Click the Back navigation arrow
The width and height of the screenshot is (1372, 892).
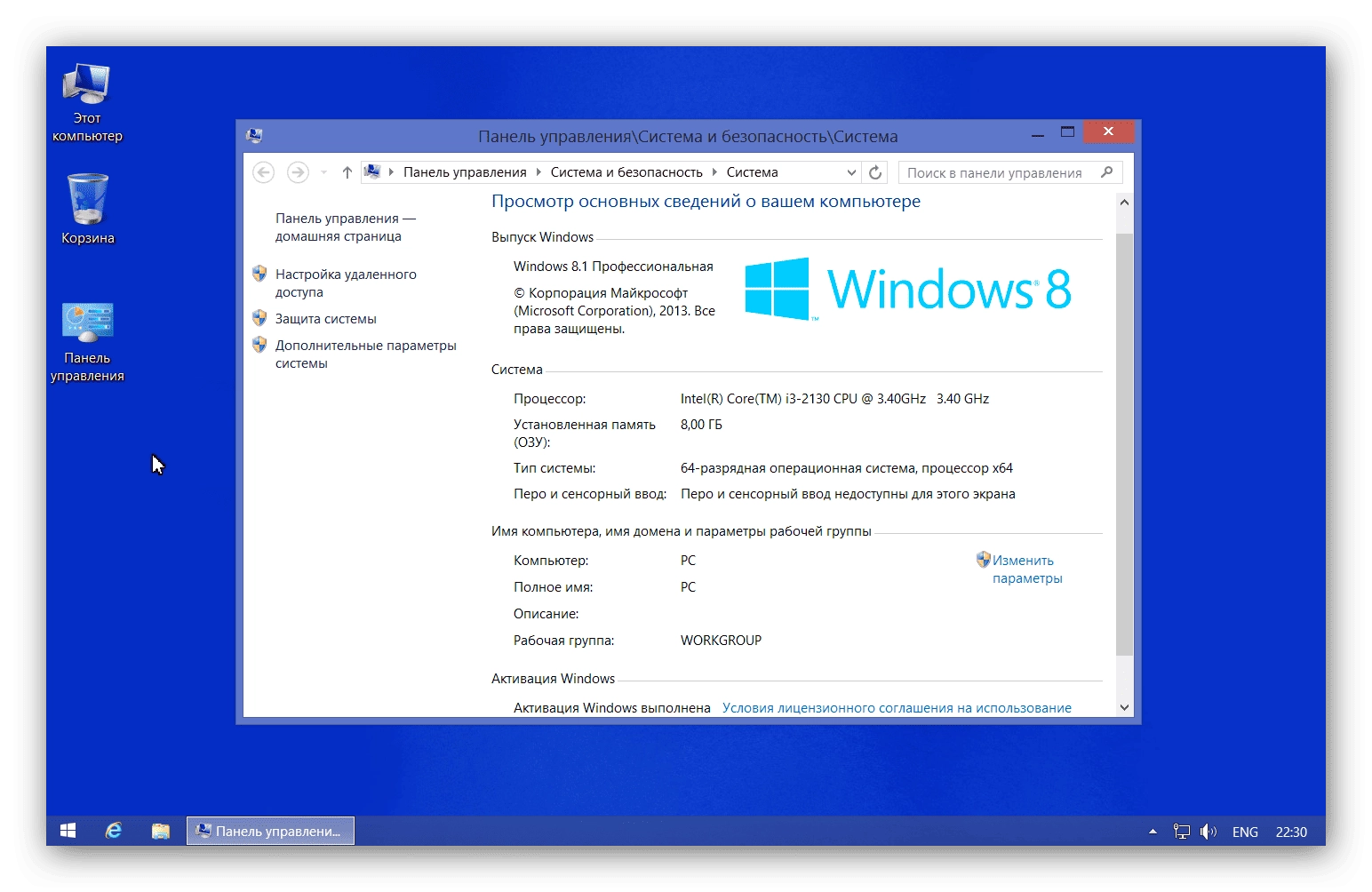(x=264, y=172)
